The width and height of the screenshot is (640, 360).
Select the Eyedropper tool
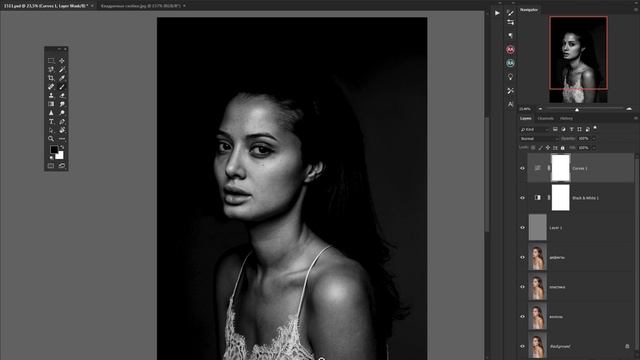[62, 78]
